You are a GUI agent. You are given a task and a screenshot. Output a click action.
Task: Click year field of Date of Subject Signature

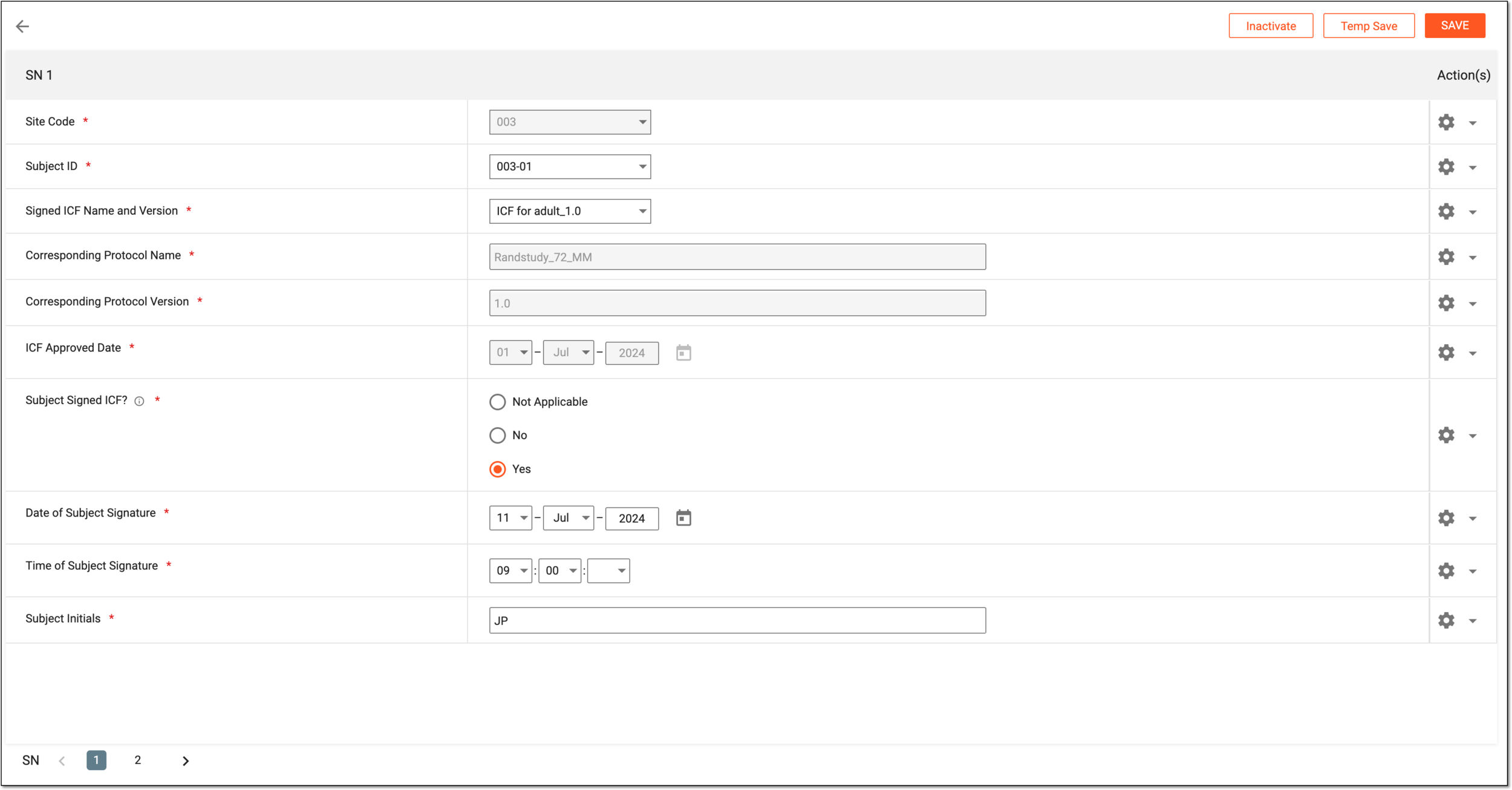(631, 518)
